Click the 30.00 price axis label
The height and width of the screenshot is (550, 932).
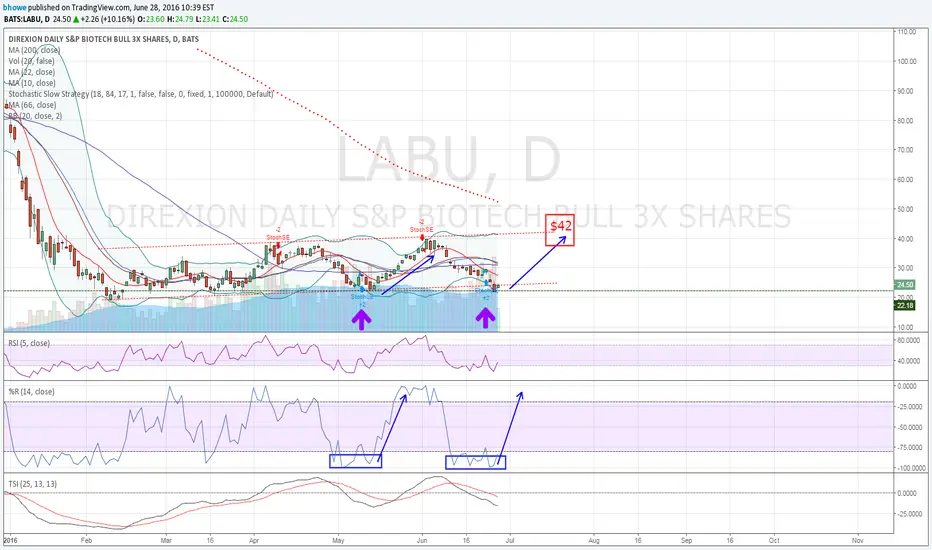click(906, 268)
